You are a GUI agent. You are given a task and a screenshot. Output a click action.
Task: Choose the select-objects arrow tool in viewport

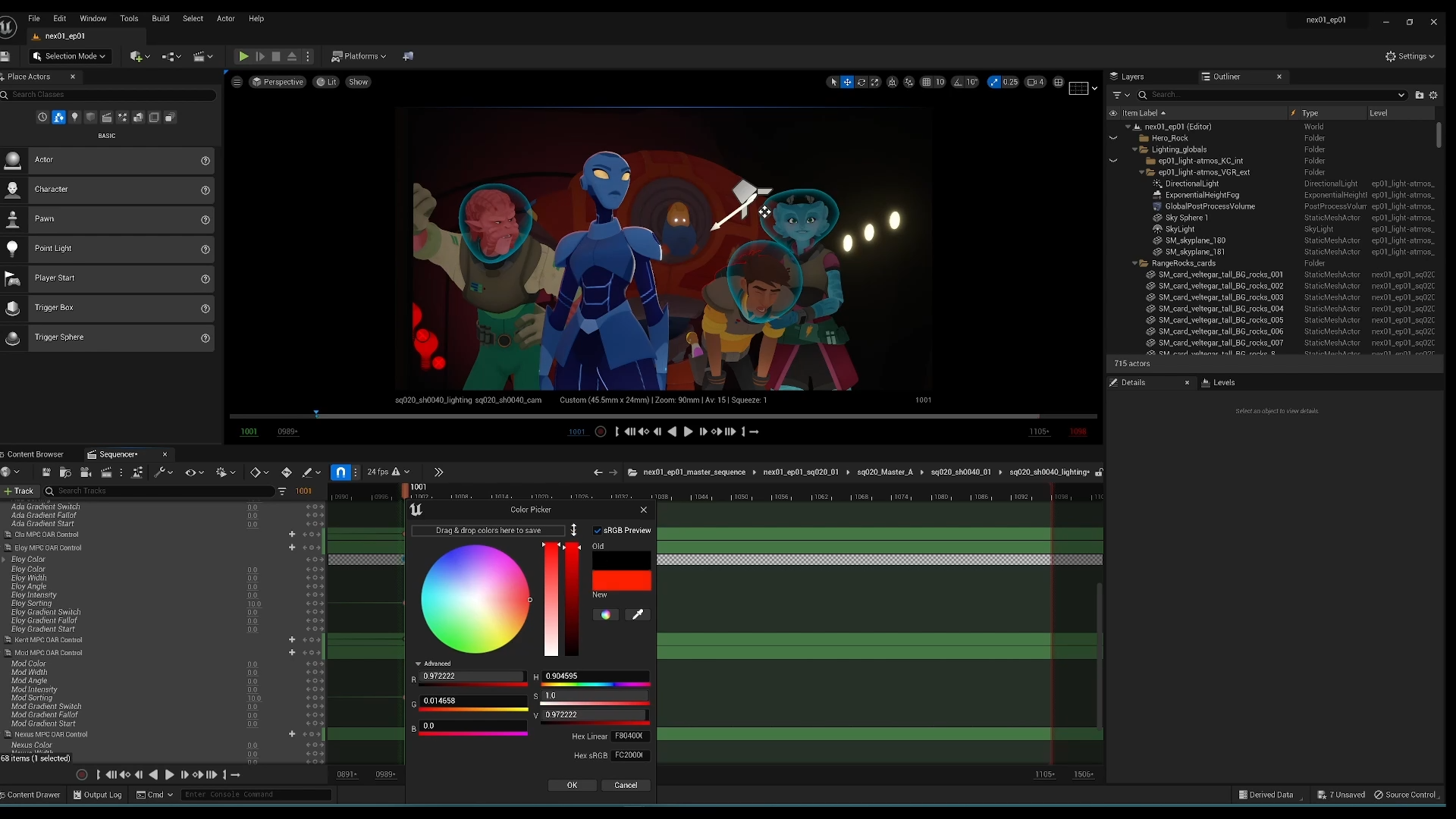833,82
